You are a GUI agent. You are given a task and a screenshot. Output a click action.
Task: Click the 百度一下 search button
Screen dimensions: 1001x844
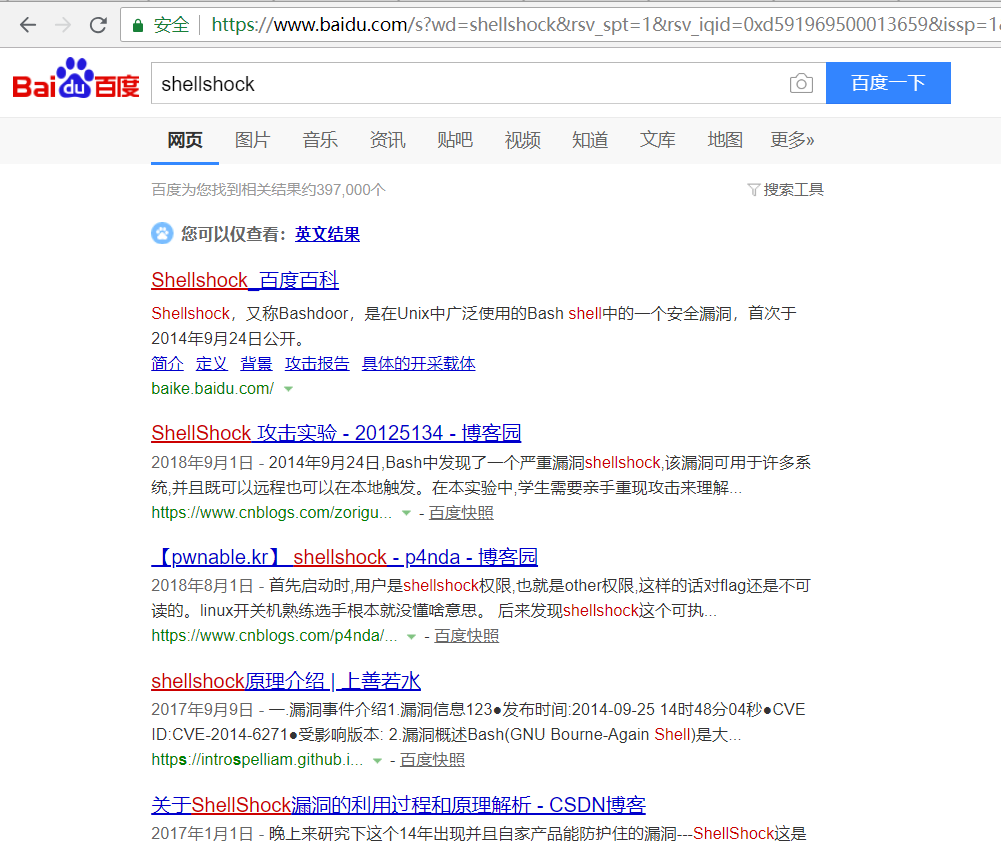click(888, 83)
